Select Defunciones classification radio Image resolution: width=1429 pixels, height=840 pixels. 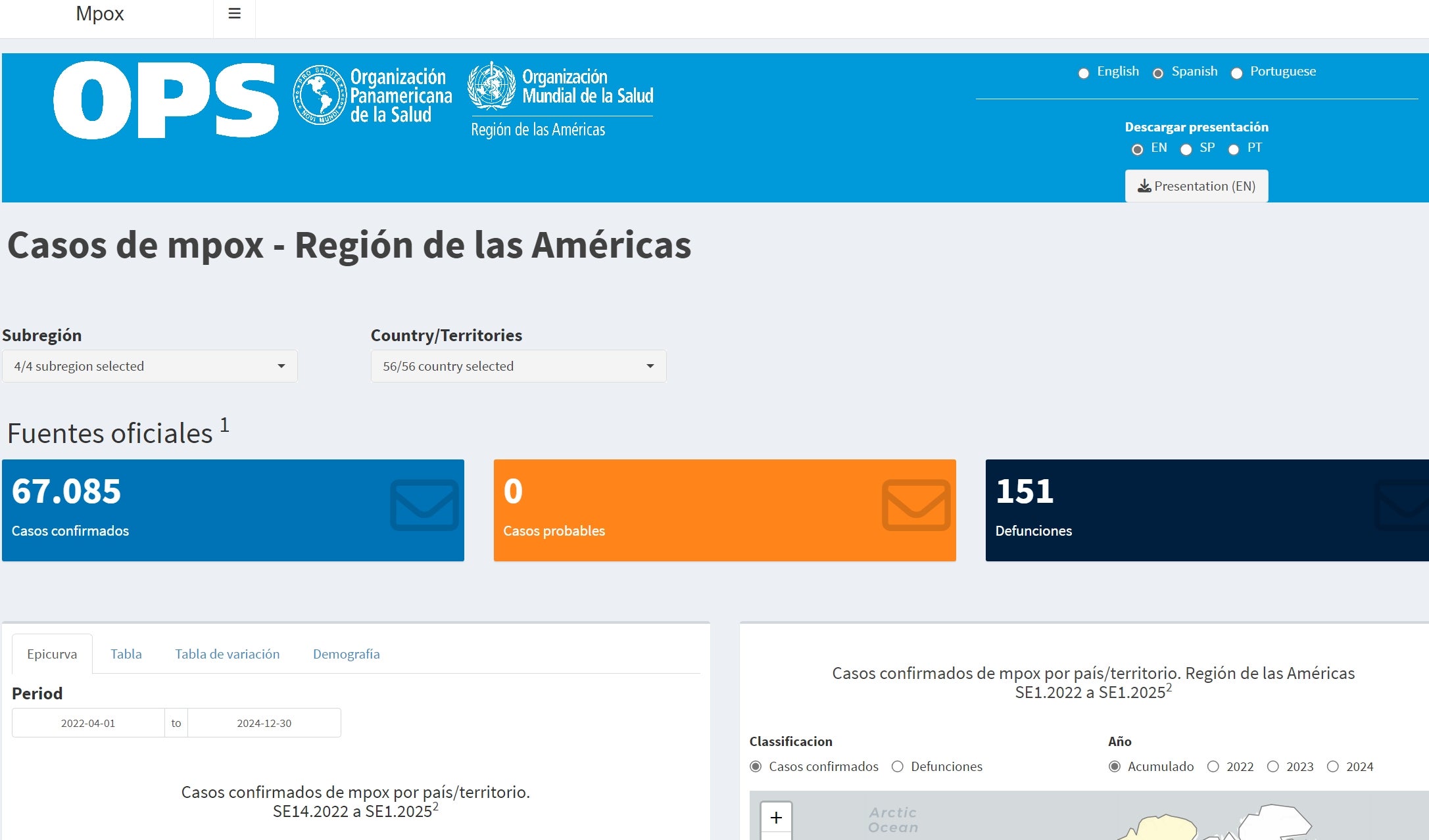pos(897,766)
